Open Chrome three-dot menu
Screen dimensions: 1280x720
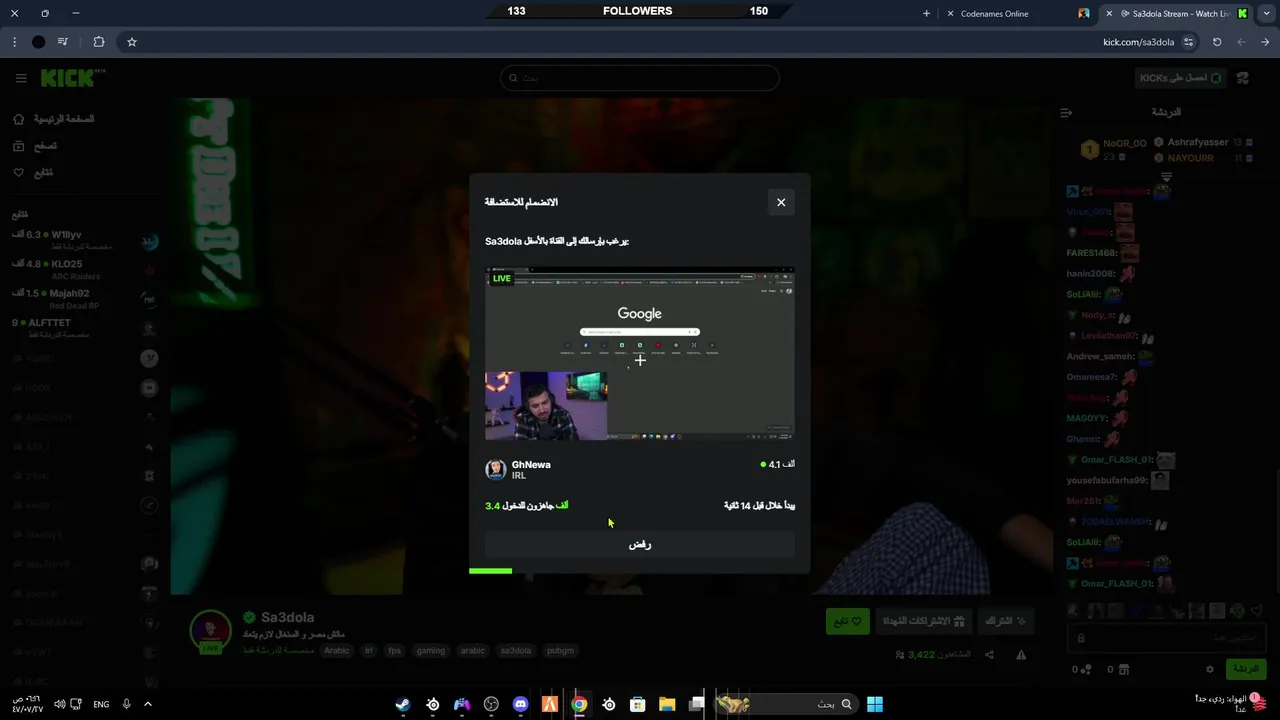click(x=14, y=42)
